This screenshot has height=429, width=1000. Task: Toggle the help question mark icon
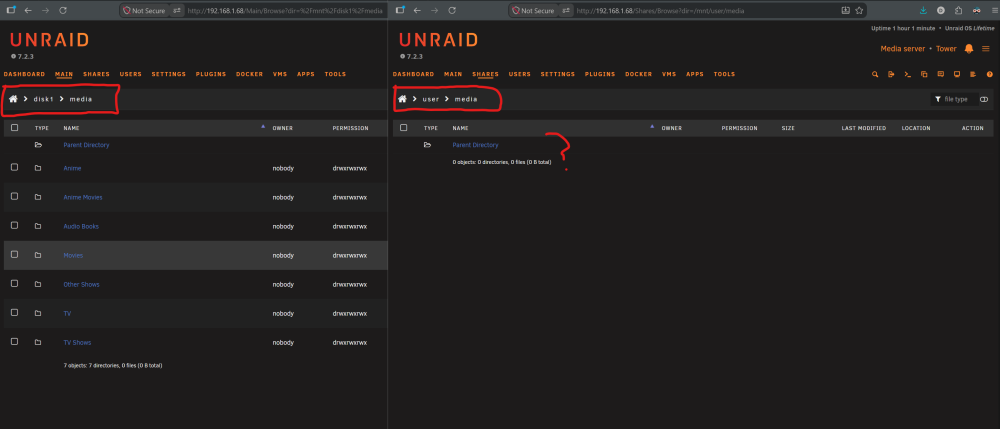989,75
